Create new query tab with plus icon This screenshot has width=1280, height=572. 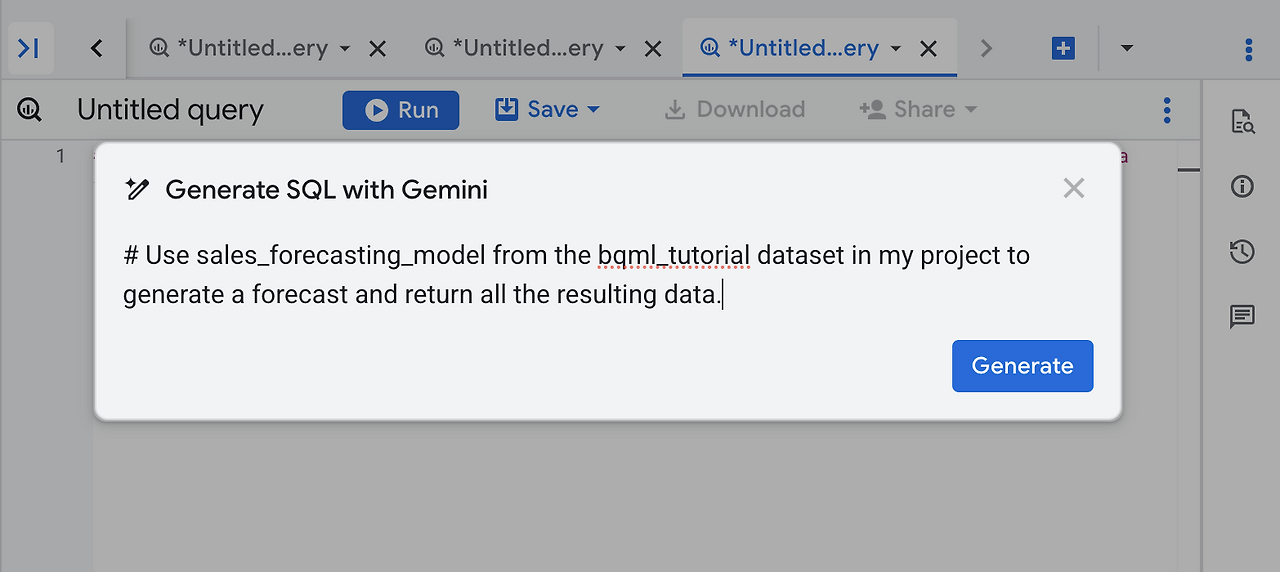[x=1063, y=48]
